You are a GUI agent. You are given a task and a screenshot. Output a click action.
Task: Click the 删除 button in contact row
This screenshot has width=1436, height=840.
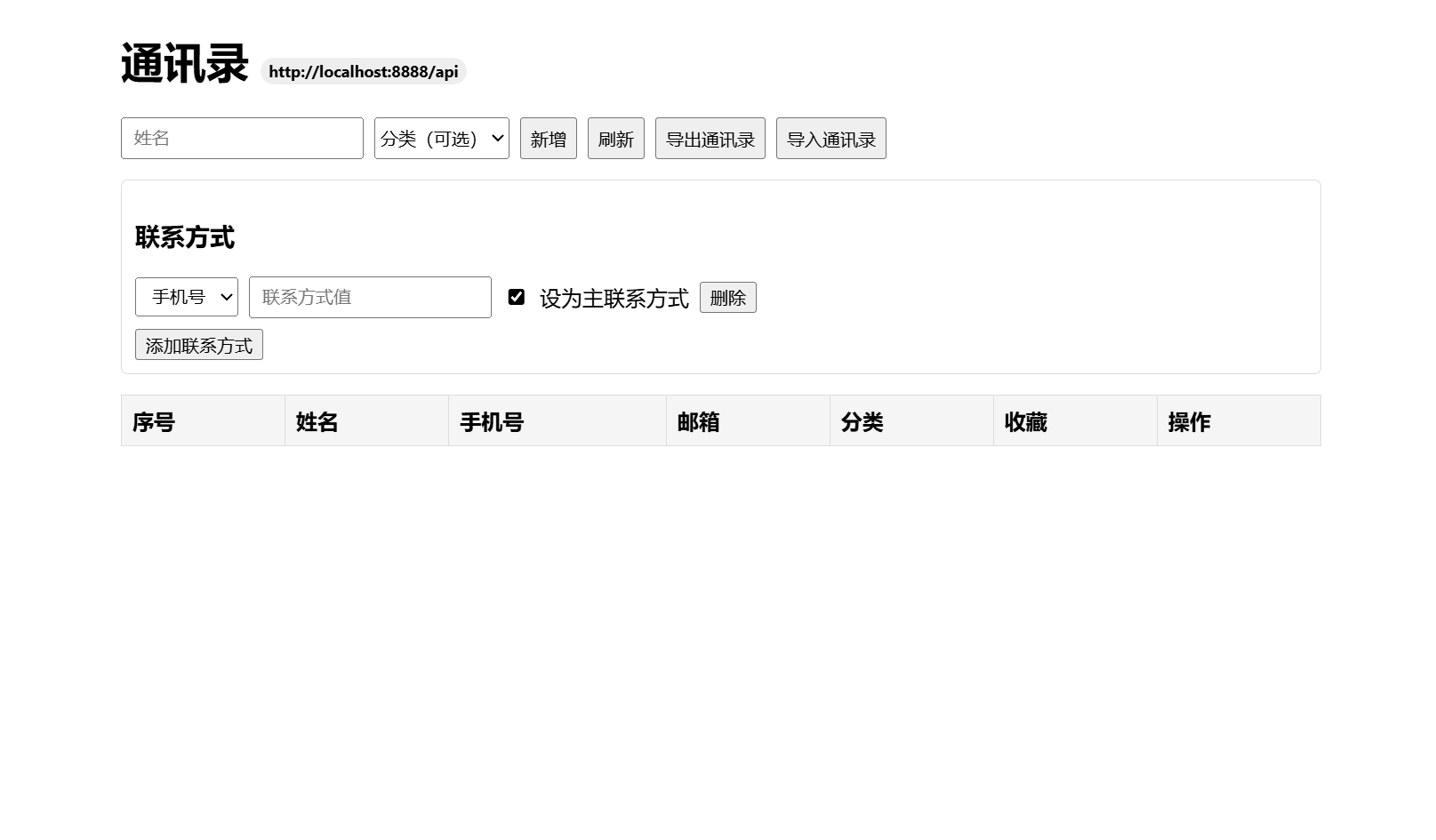tap(728, 298)
